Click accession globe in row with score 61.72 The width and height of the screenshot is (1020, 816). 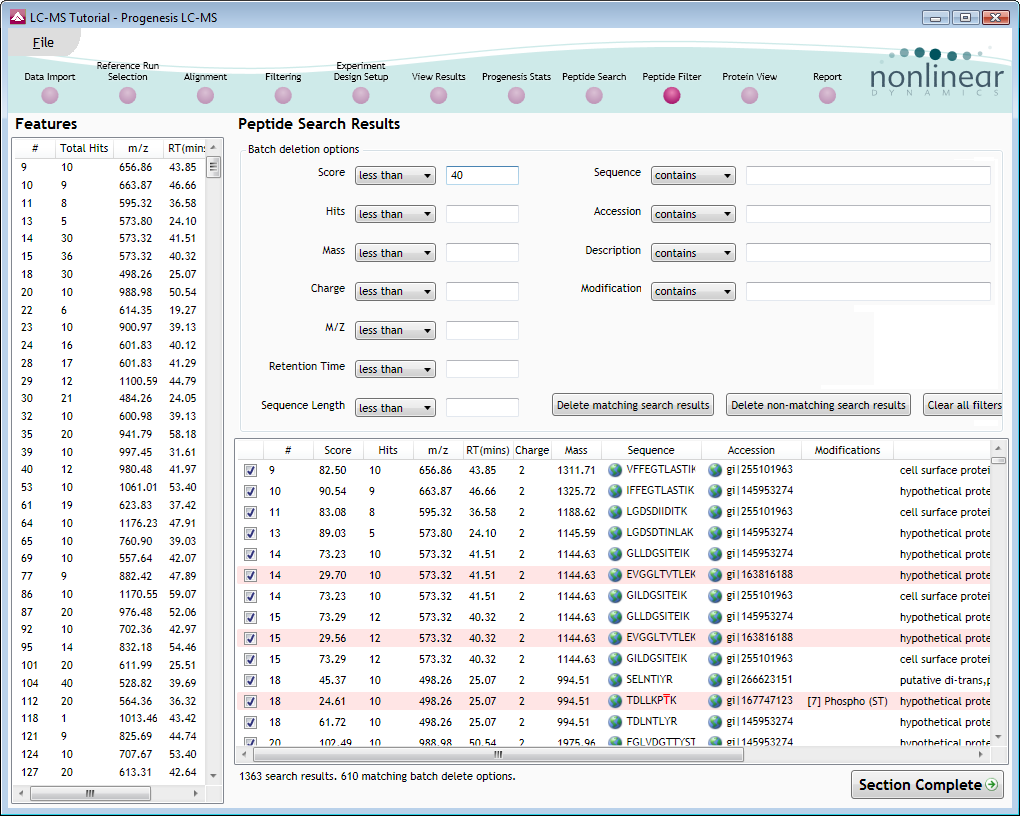point(715,722)
